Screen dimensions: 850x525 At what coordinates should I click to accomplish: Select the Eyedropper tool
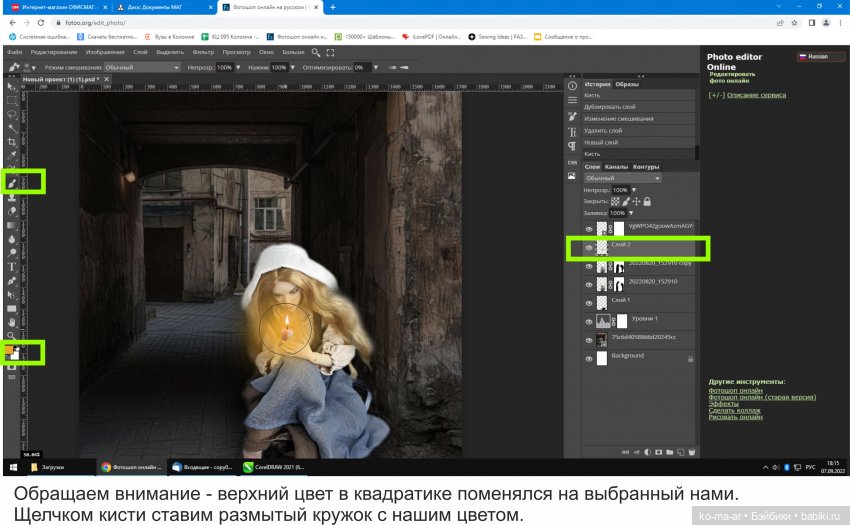pos(11,156)
